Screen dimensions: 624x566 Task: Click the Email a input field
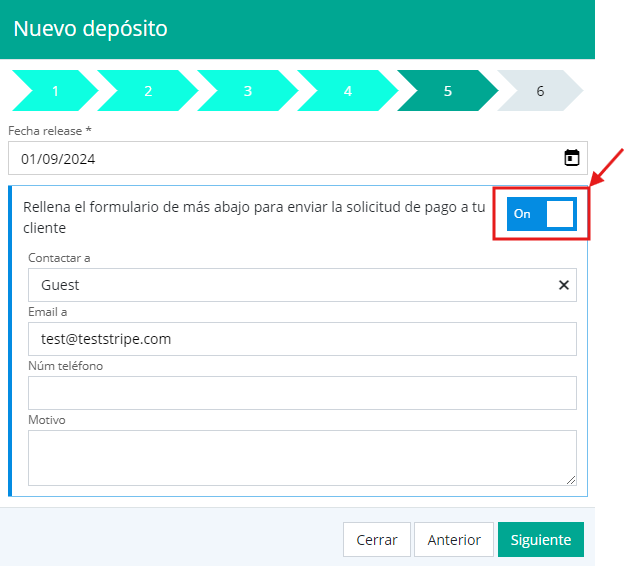click(302, 339)
